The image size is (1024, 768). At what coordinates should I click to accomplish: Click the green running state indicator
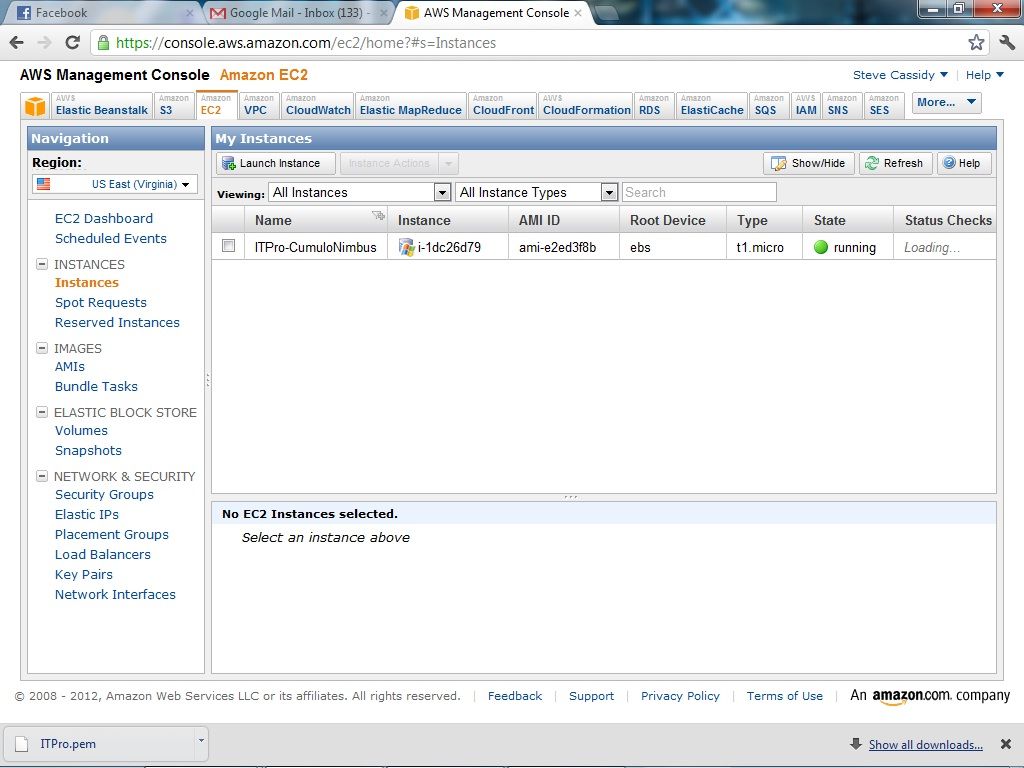point(821,247)
